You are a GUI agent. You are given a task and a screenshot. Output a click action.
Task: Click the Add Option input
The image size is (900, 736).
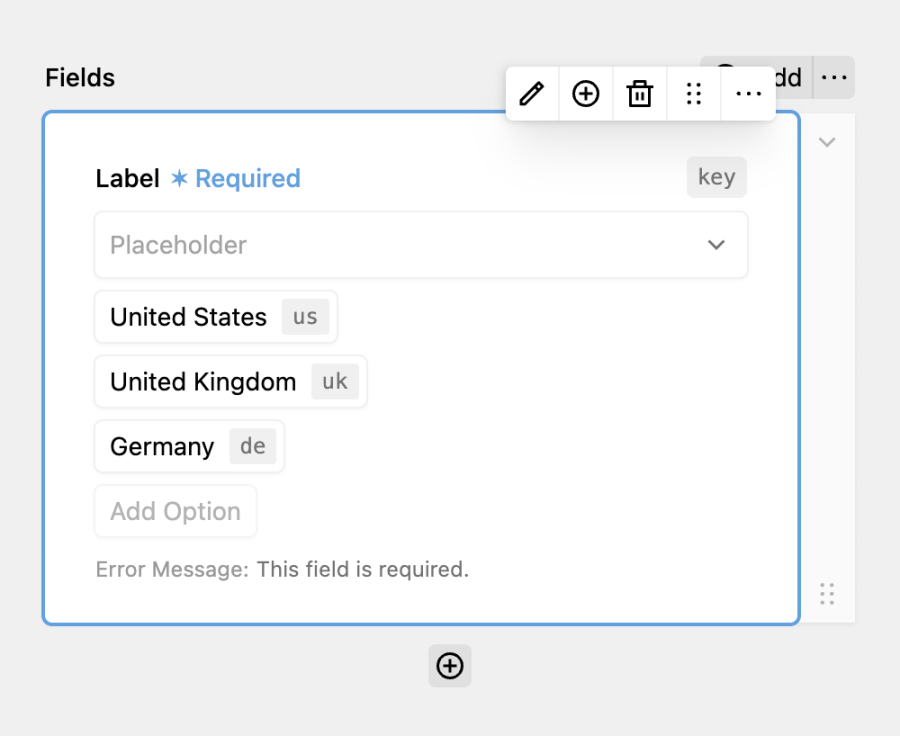[x=175, y=512]
